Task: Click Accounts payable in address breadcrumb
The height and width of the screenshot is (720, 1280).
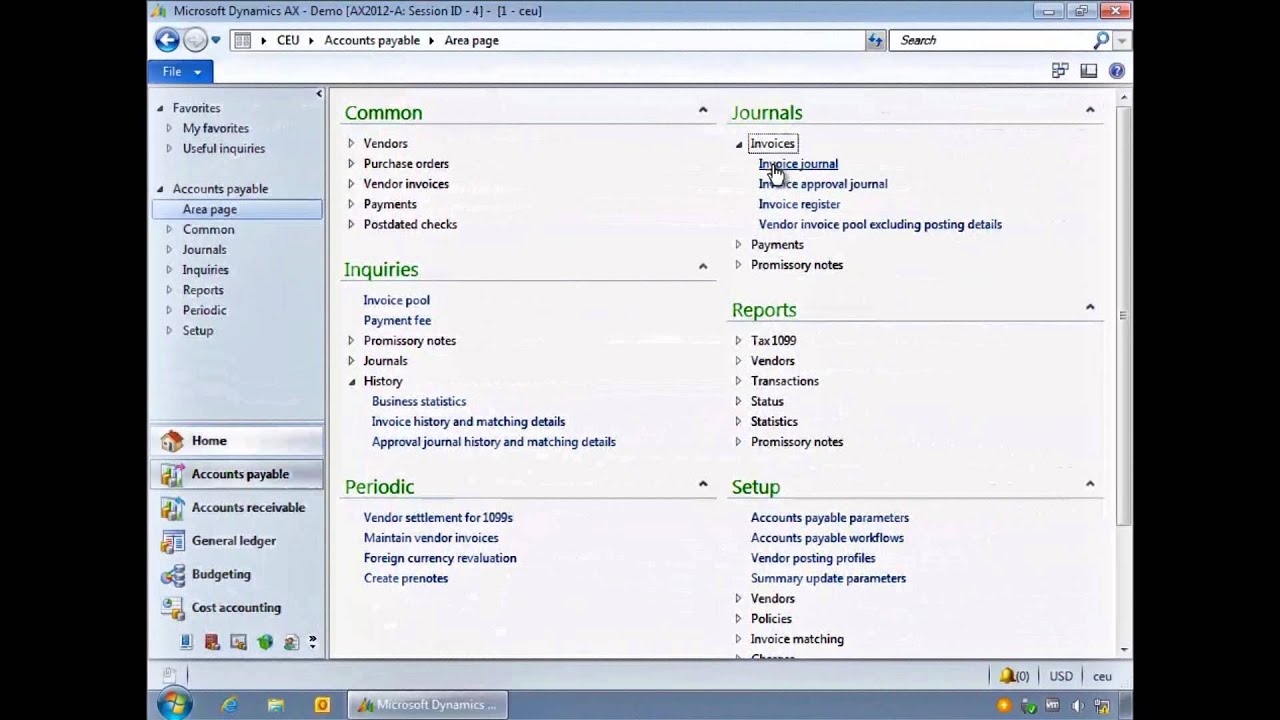Action: pyautogui.click(x=372, y=40)
